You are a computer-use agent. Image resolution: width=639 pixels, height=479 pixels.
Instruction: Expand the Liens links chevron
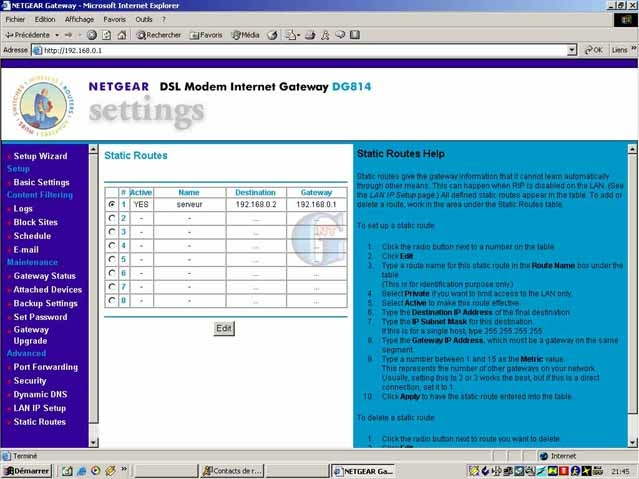point(634,49)
